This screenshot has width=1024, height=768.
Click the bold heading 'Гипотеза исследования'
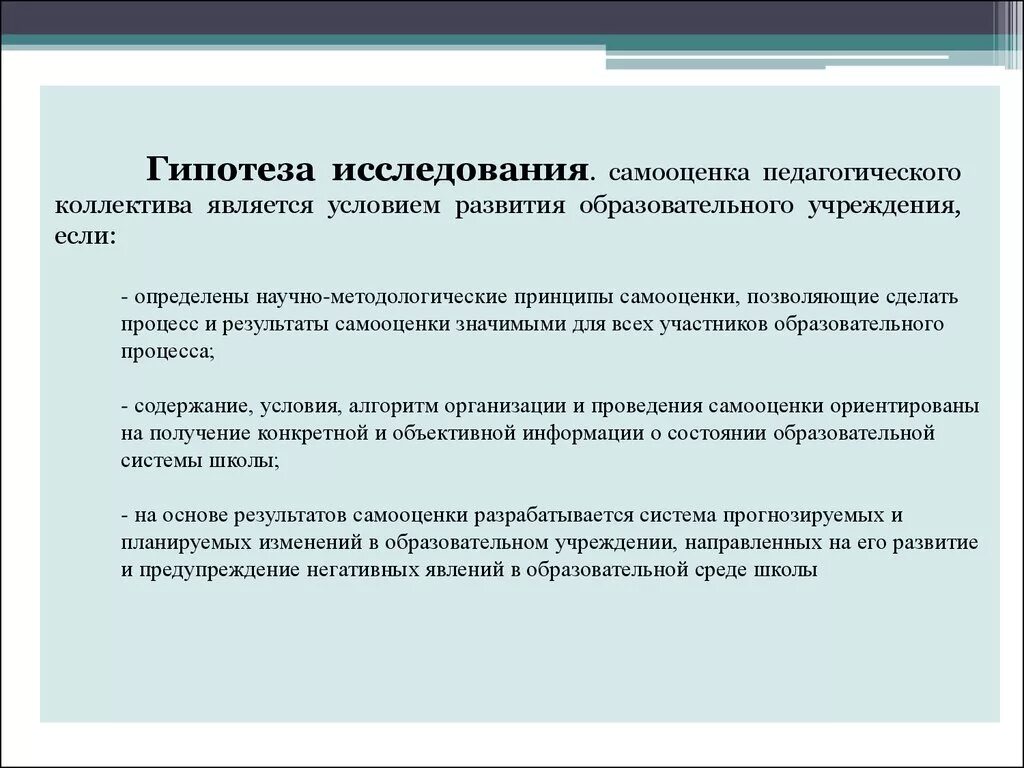366,170
